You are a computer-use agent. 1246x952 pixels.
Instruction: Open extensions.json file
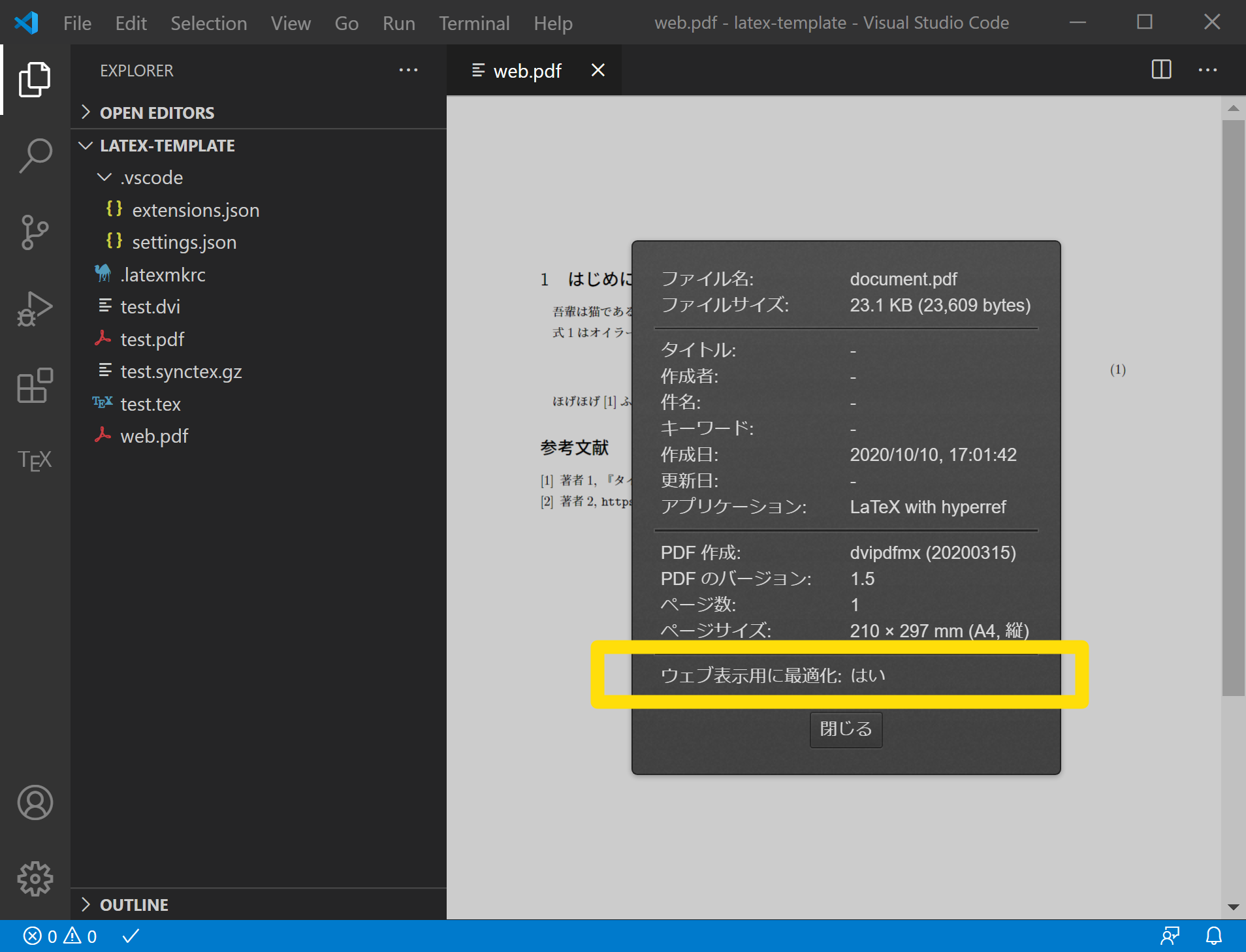(259, 210)
